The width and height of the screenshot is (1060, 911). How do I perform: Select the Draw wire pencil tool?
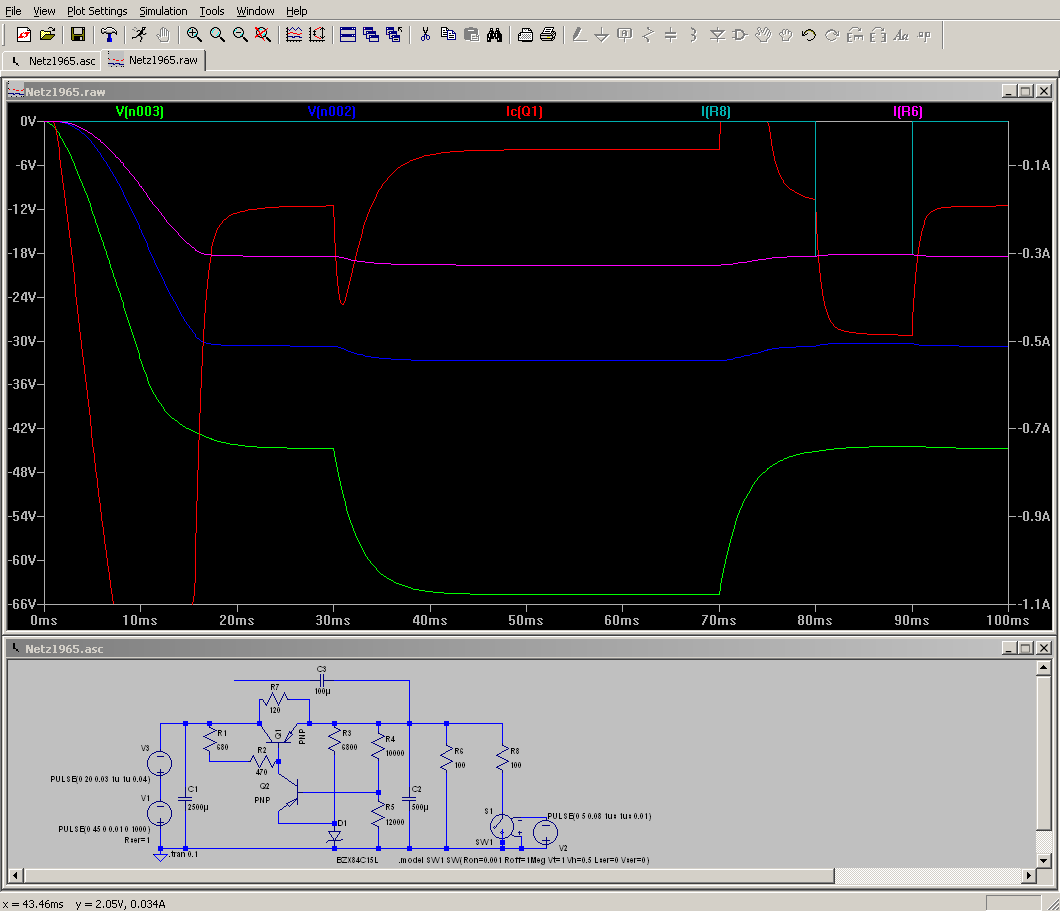coord(579,34)
